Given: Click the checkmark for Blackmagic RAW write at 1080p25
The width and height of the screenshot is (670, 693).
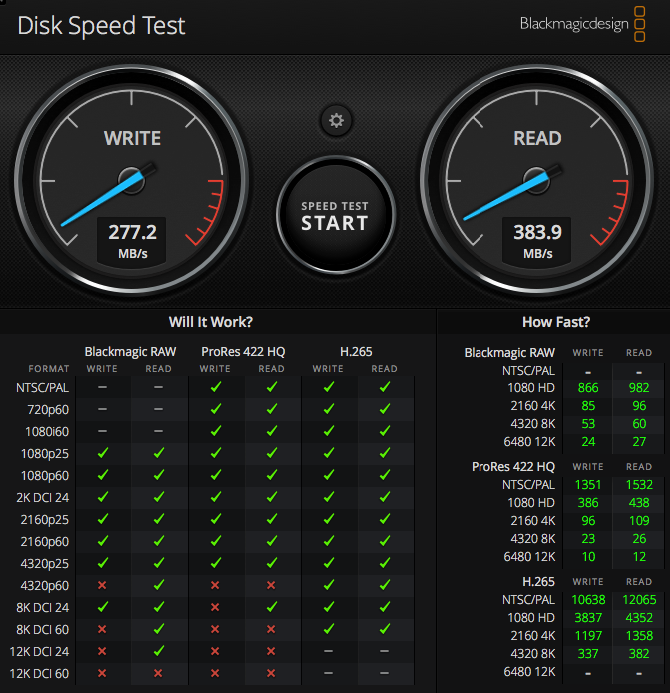Looking at the screenshot, I should 103,453.
